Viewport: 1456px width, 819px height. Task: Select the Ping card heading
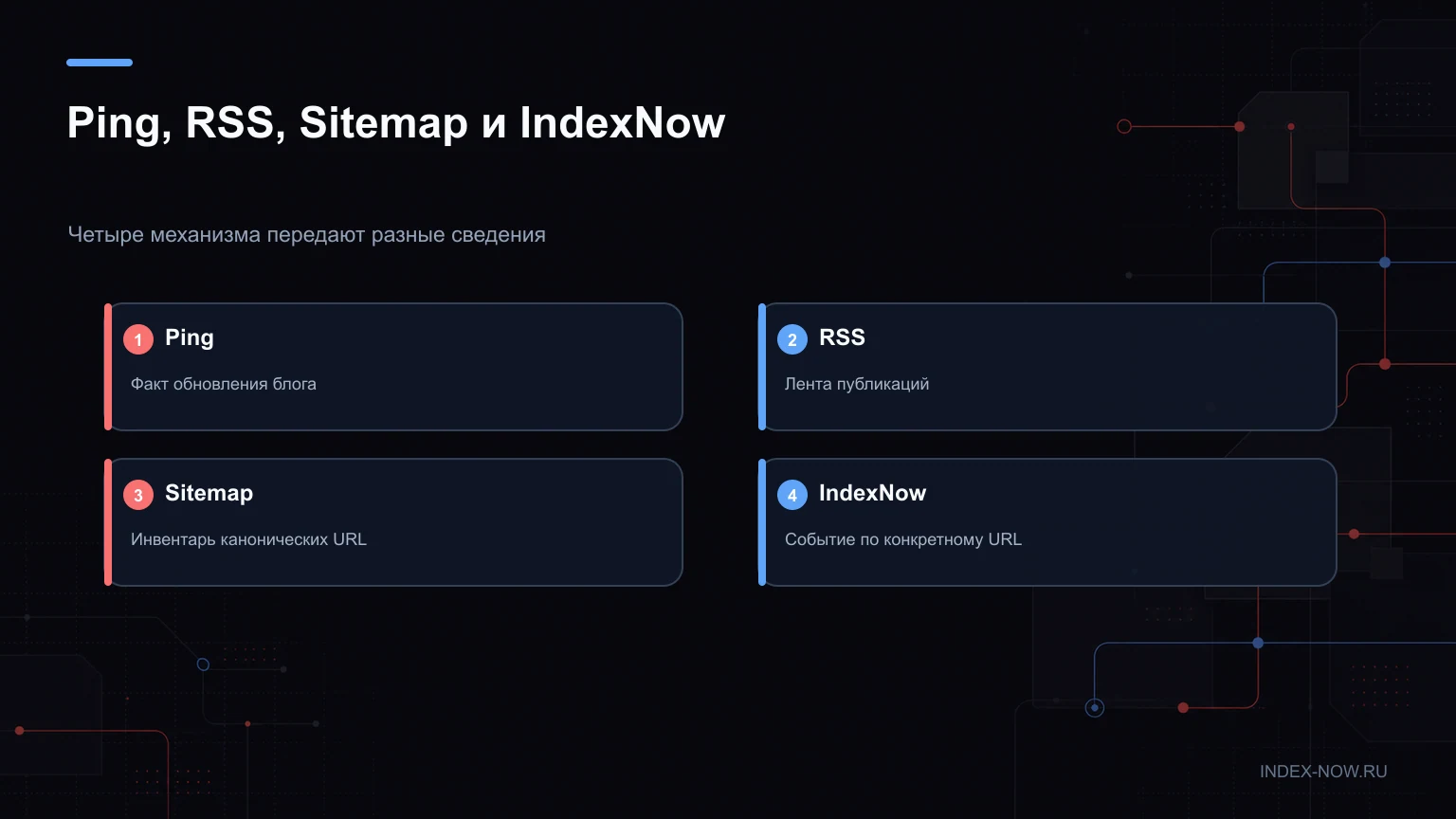coord(190,338)
